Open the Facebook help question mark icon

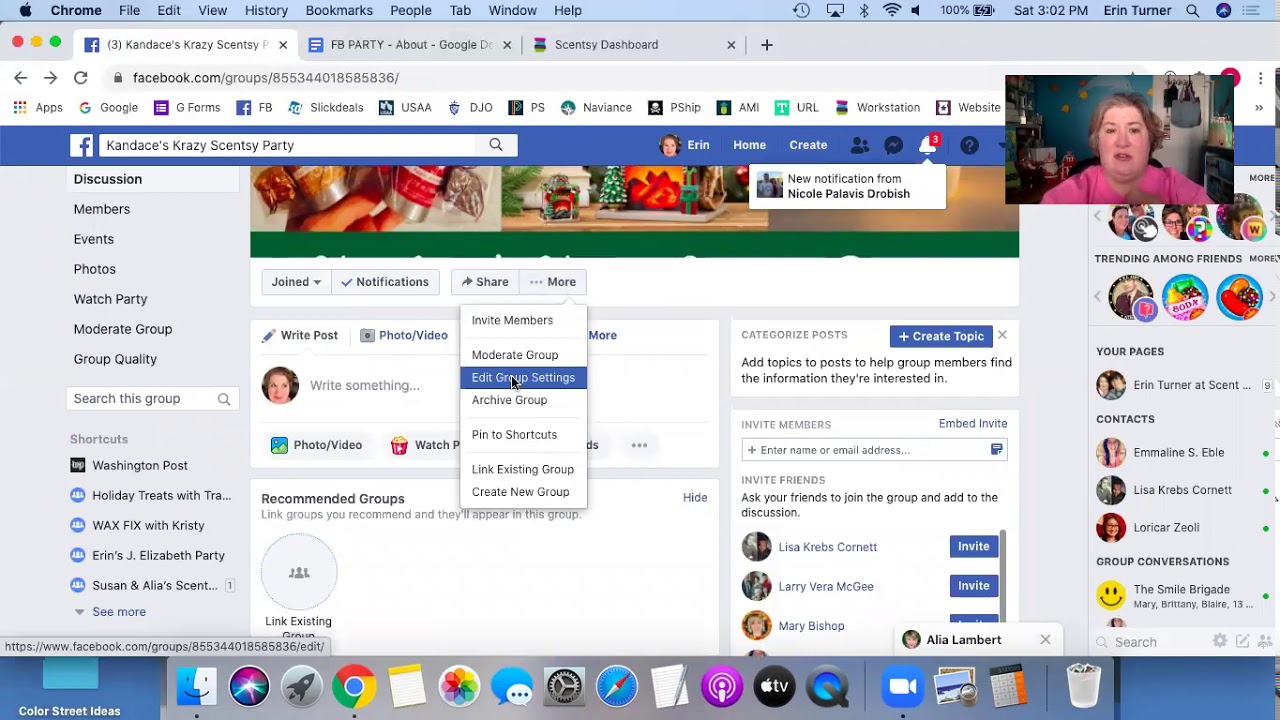click(969, 145)
